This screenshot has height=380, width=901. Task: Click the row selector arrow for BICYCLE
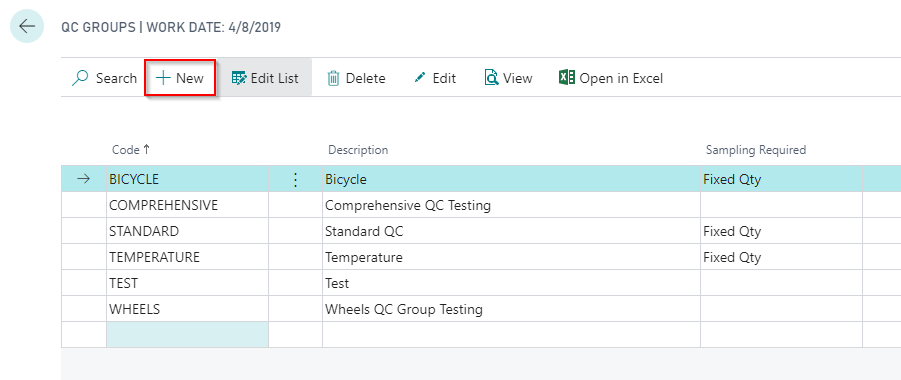tap(84, 179)
